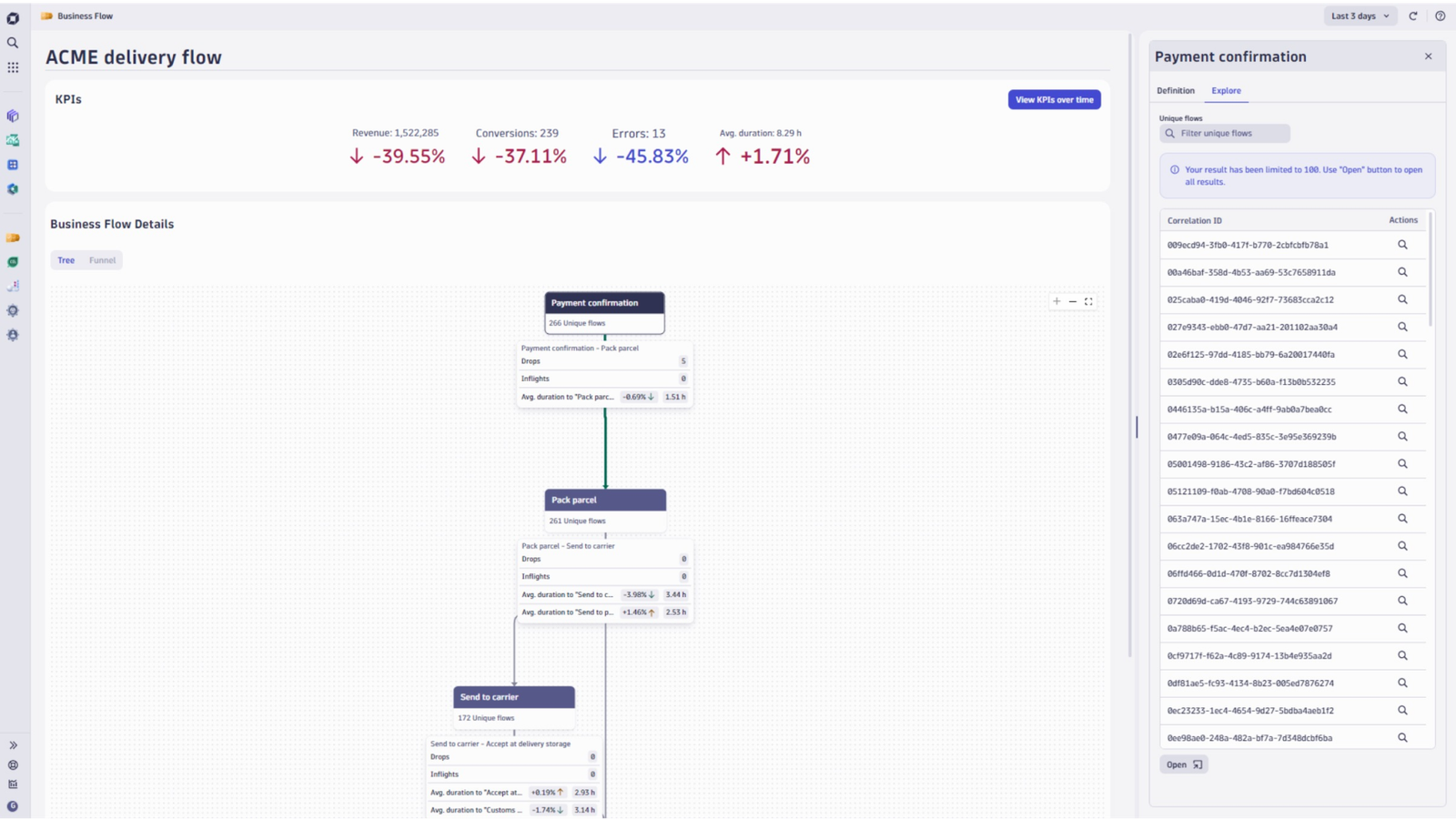Fit flow tree to screen icon

[1088, 301]
